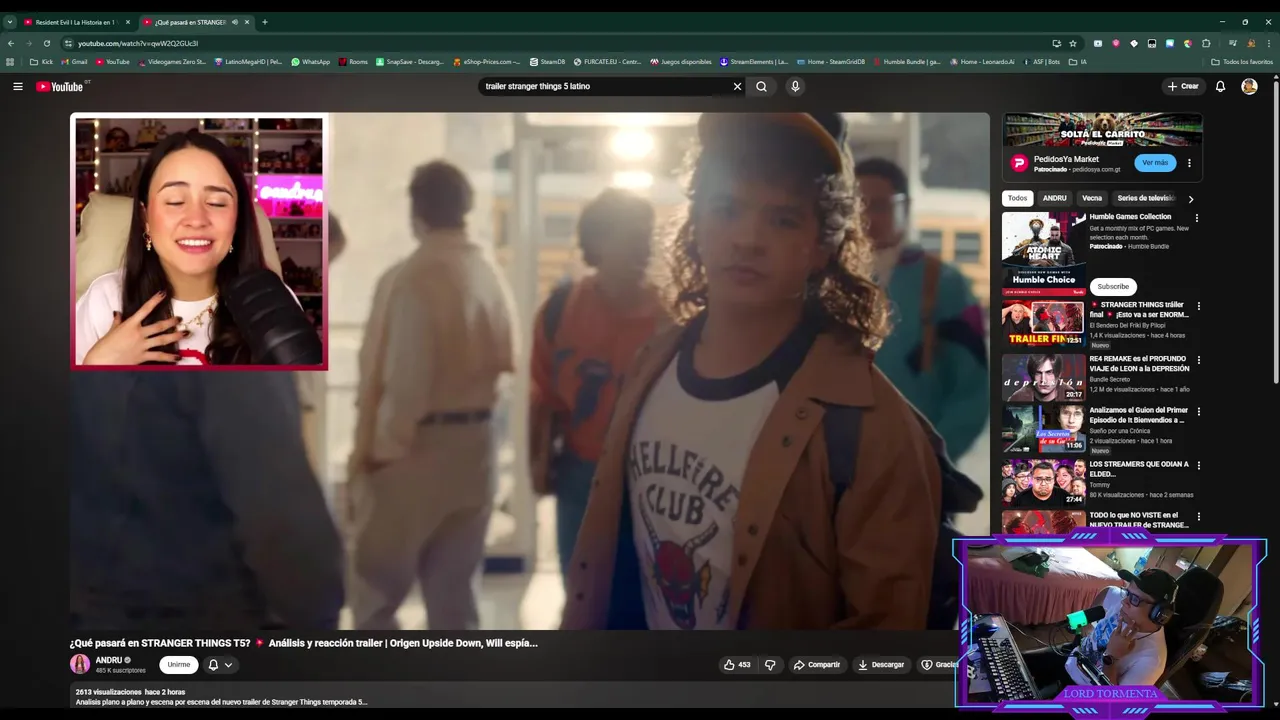This screenshot has width=1280, height=720.
Task: Open the install app icon in address bar
Action: (1056, 43)
